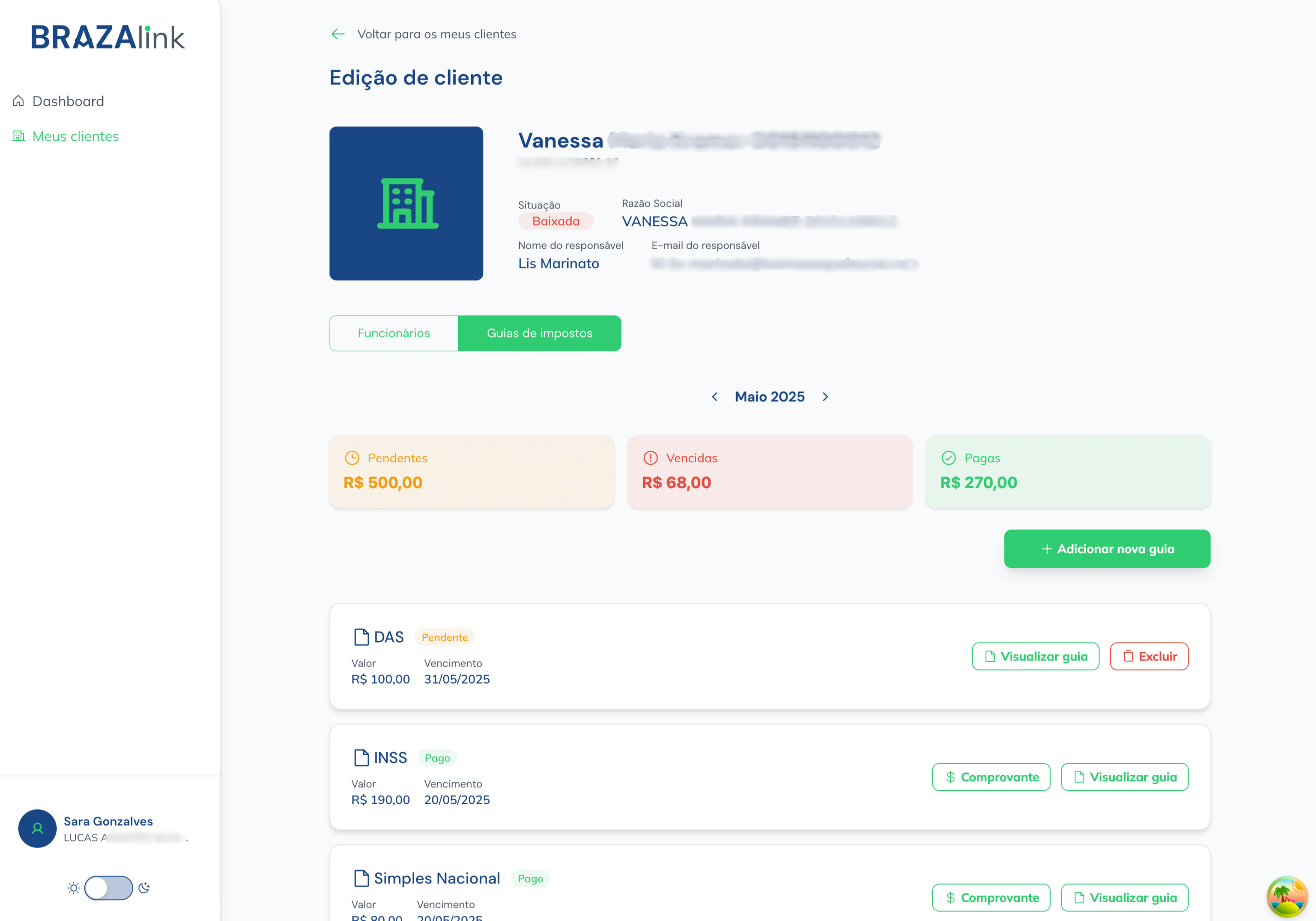Click Sara Gonzalves user avatar icon
The image size is (1316, 921).
37,828
